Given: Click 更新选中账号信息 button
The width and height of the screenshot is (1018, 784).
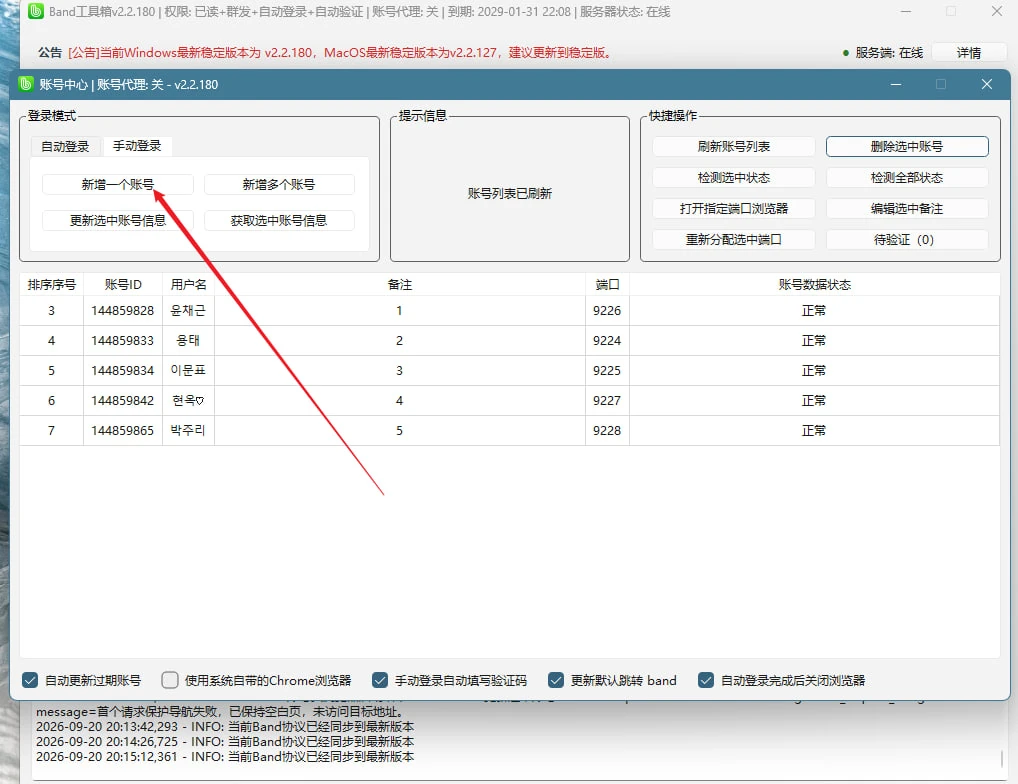Looking at the screenshot, I should pyautogui.click(x=118, y=221).
